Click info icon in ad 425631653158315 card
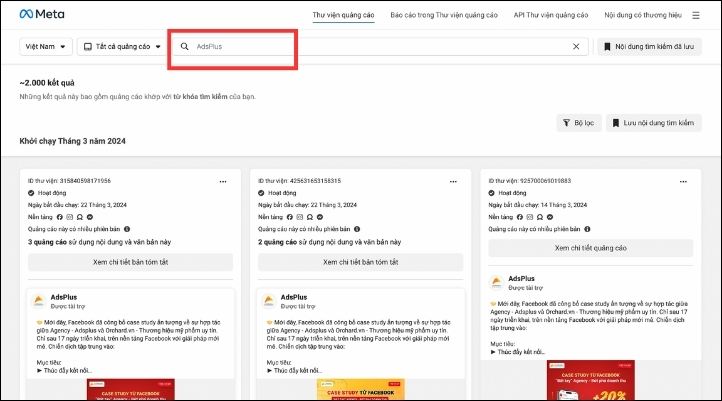This screenshot has height=401, width=722. click(x=357, y=229)
